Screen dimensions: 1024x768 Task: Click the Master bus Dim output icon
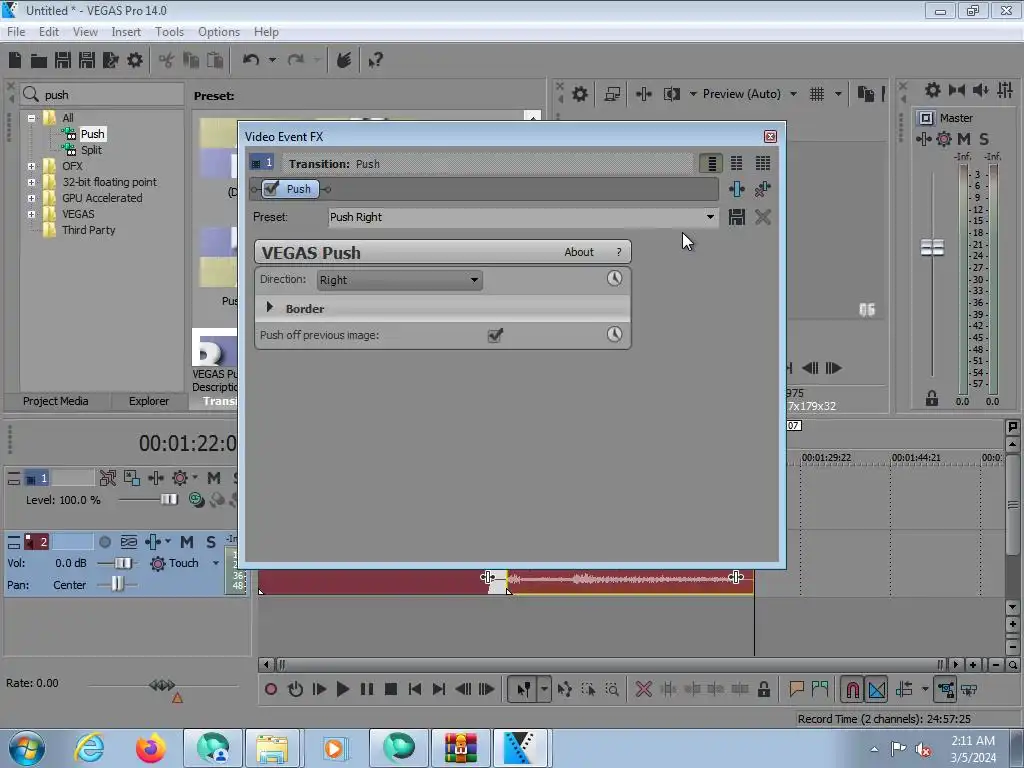pyautogui.click(x=980, y=90)
